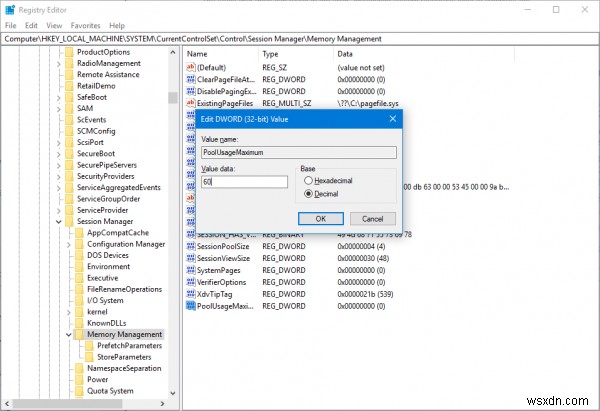Select the Quota System tree item
Screen dimensions: 600x411
110,391
